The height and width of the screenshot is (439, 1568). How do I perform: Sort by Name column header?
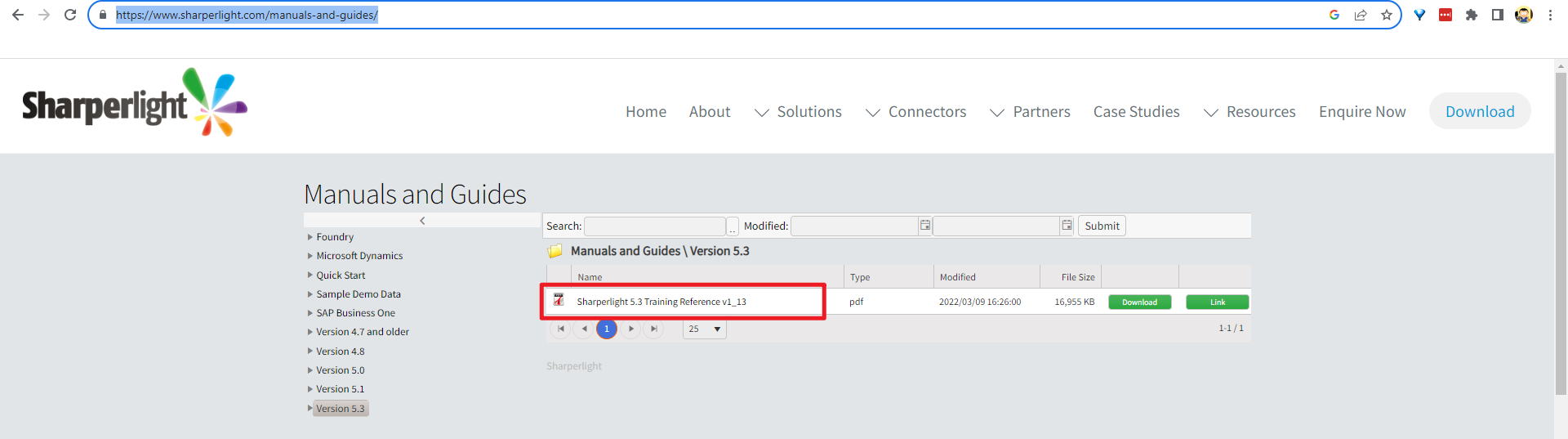click(x=590, y=277)
